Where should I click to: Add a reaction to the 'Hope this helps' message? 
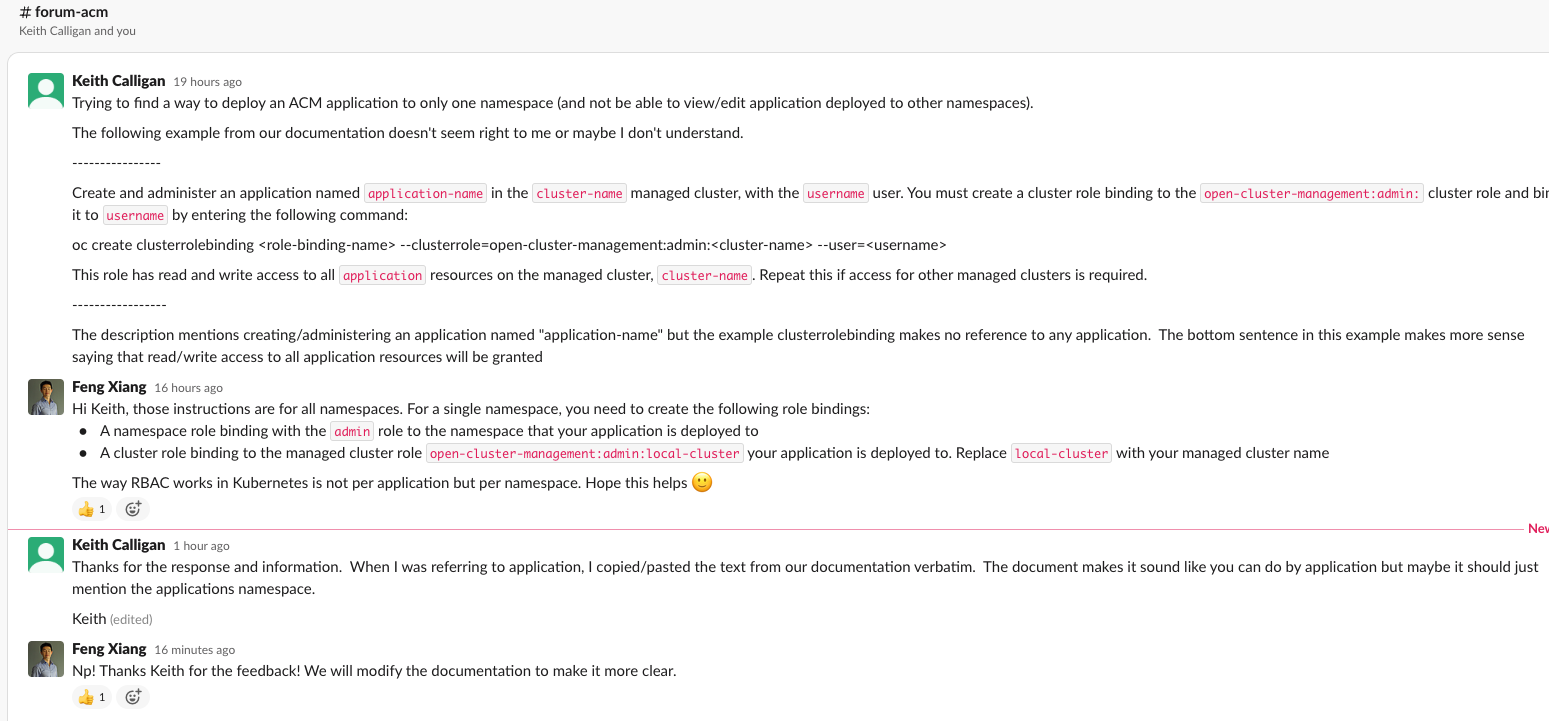click(x=133, y=509)
